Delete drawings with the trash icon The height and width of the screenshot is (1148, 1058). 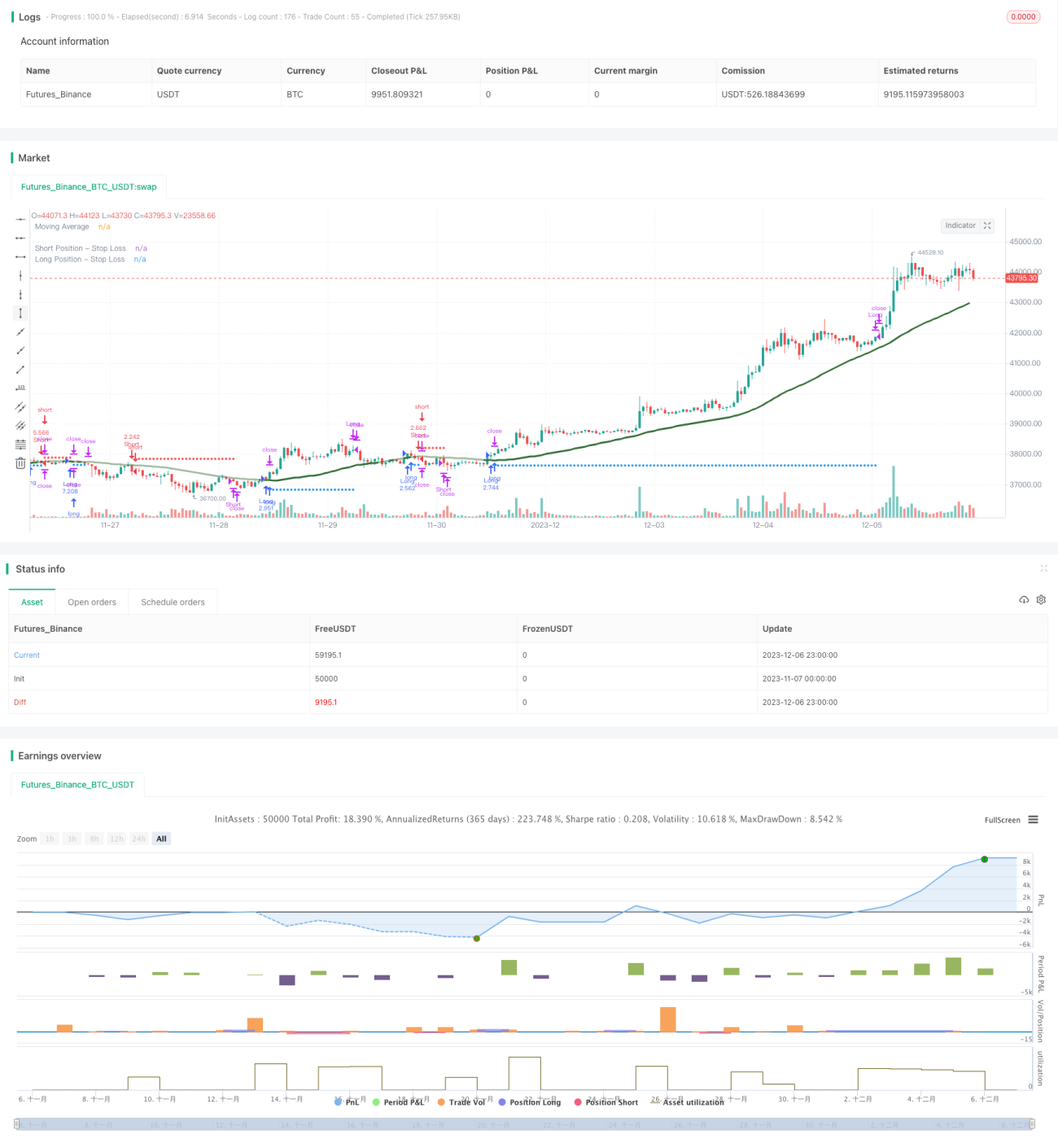tap(20, 463)
